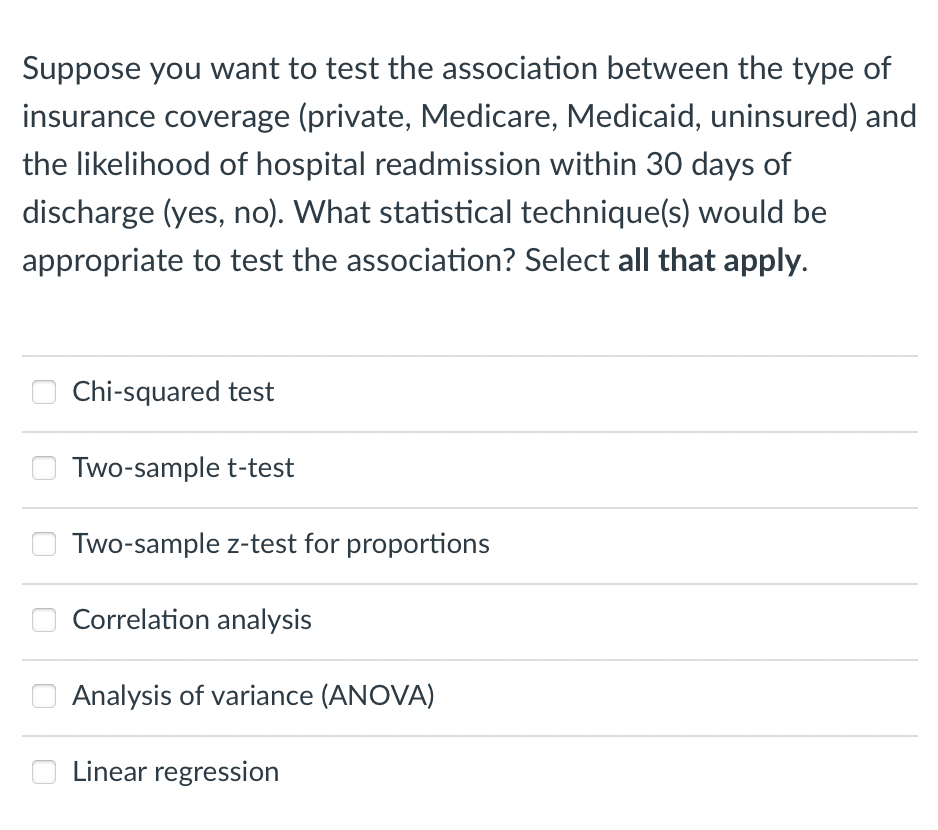Choose the "Two-sample z-test for proportions" label
Image resolution: width=938 pixels, height=830 pixels.
(281, 544)
